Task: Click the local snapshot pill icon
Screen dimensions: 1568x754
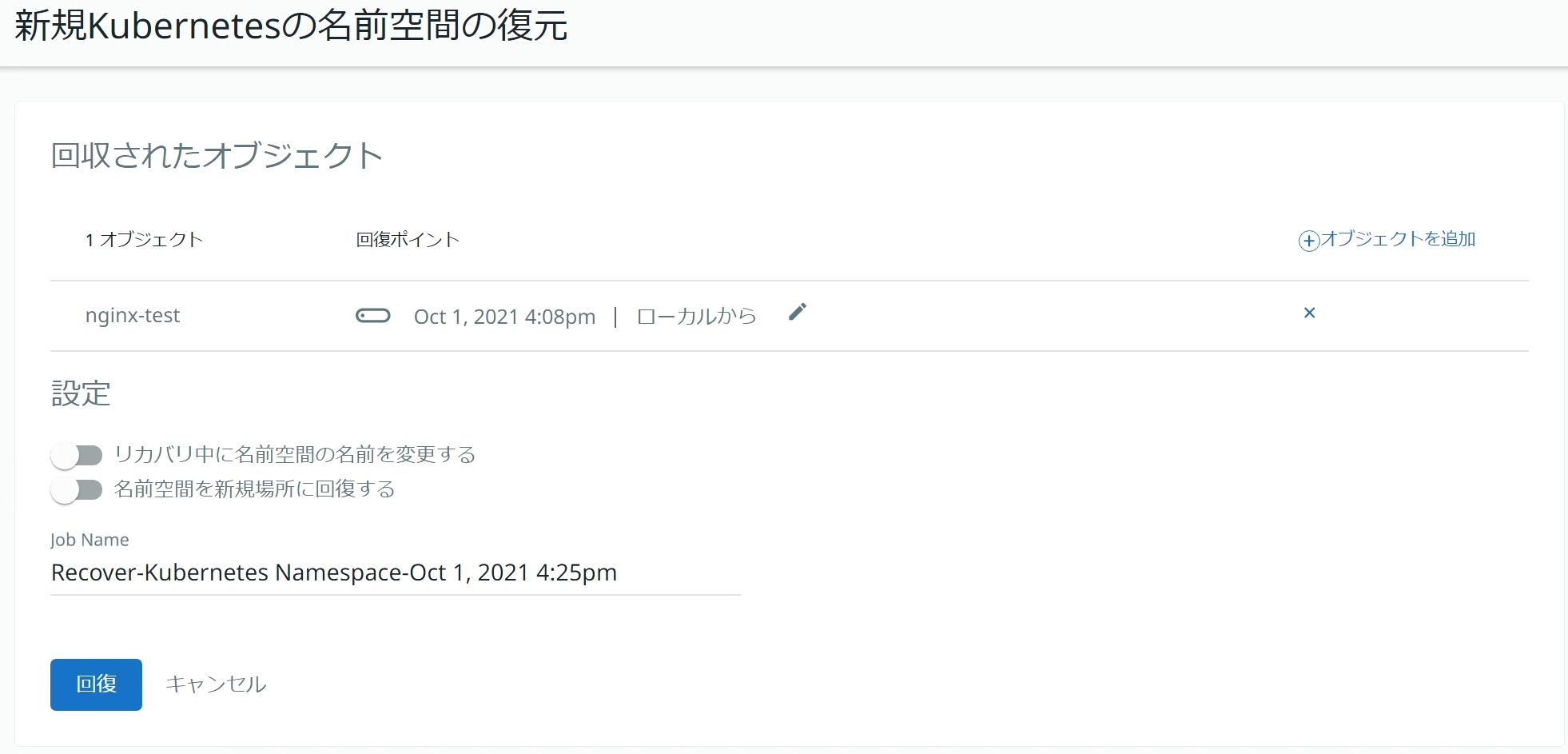Action: 372,316
